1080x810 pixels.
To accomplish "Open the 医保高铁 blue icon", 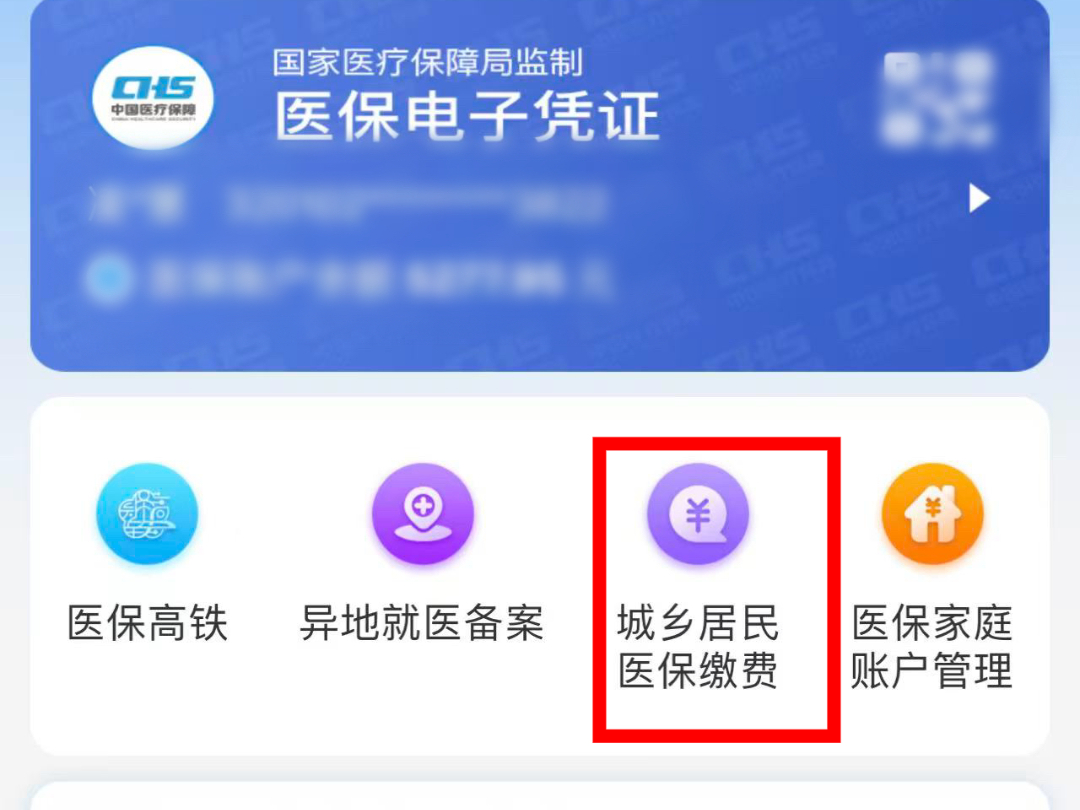I will (x=147, y=514).
